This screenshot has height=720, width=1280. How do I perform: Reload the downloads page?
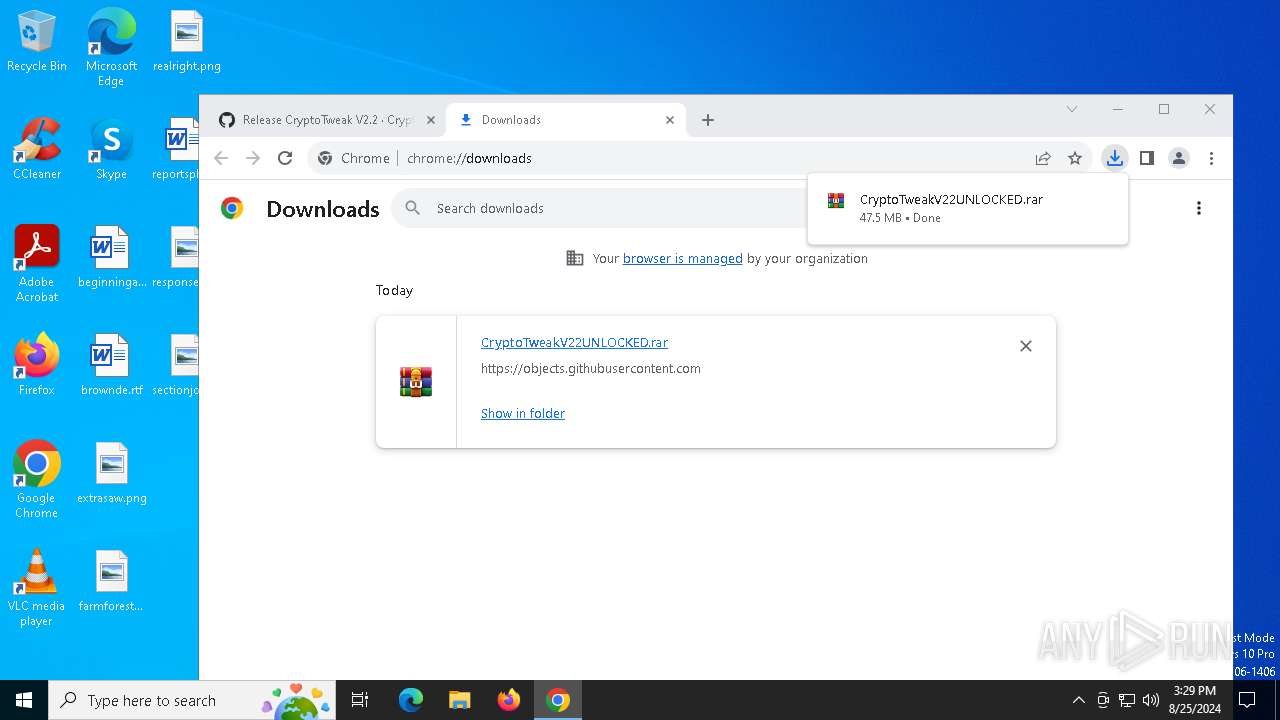click(x=285, y=158)
